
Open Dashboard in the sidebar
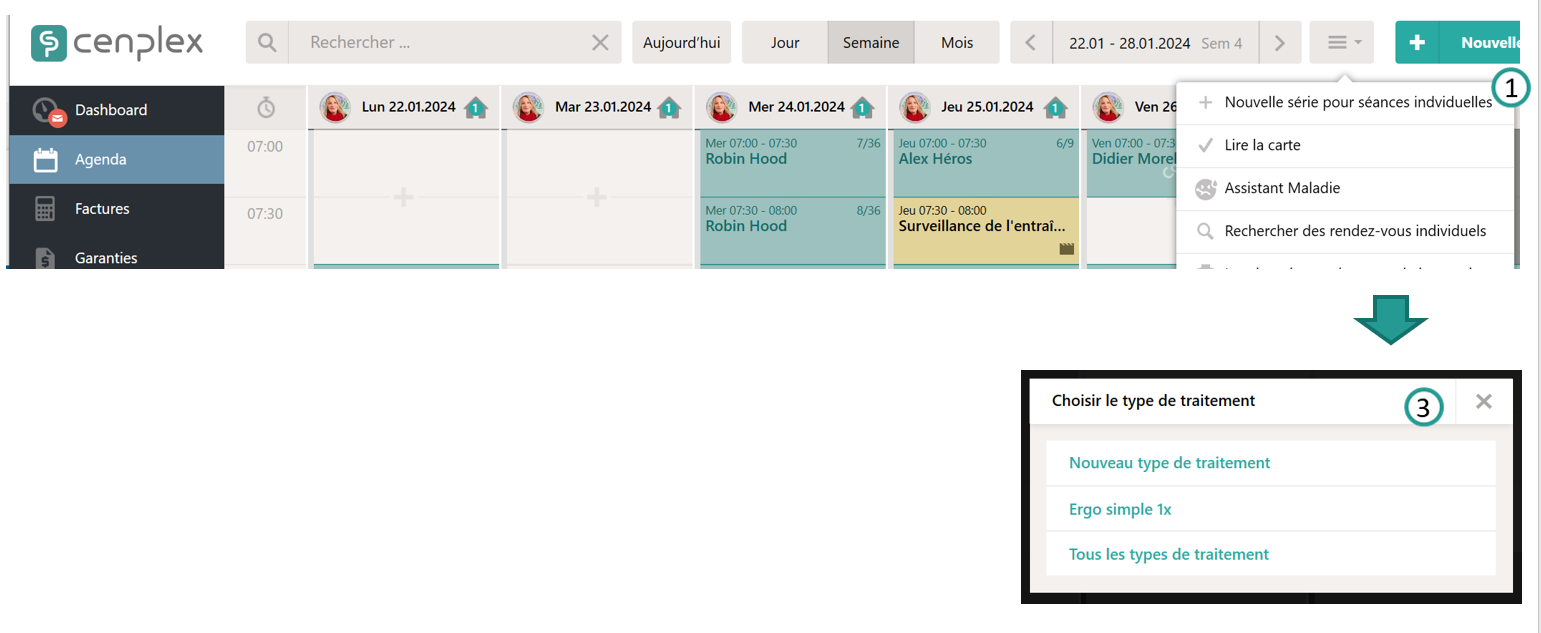coord(110,110)
